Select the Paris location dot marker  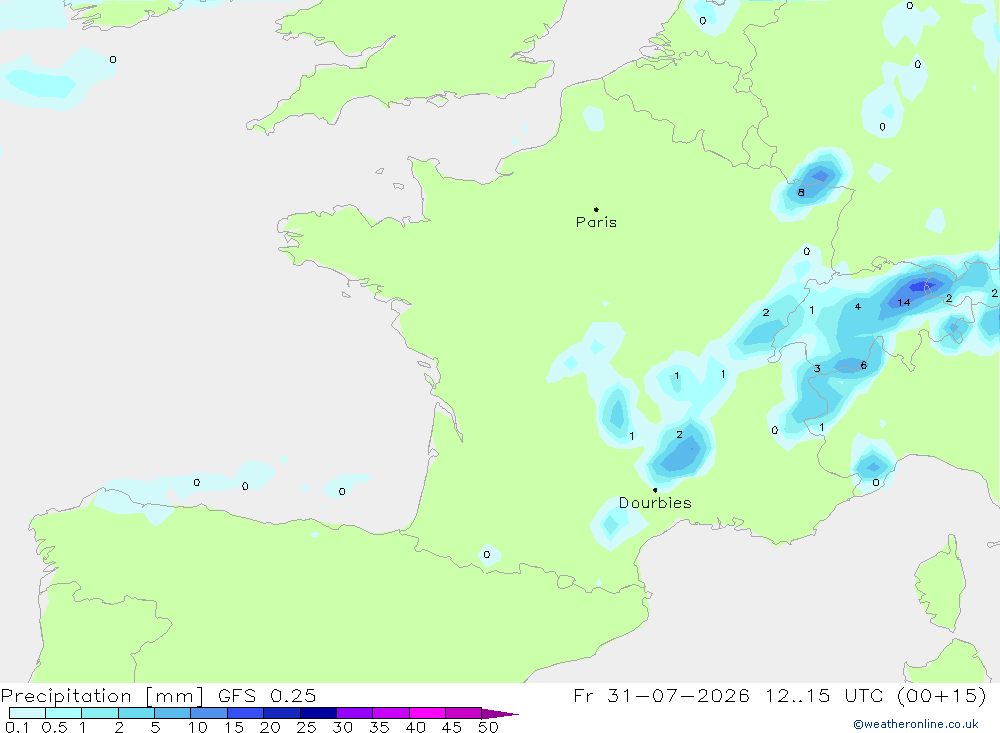pos(596,209)
